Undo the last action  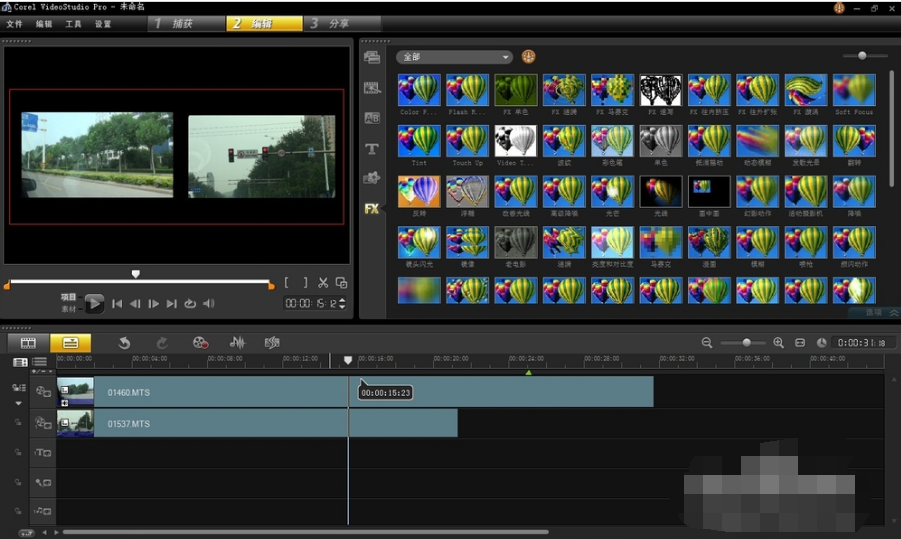[x=124, y=343]
